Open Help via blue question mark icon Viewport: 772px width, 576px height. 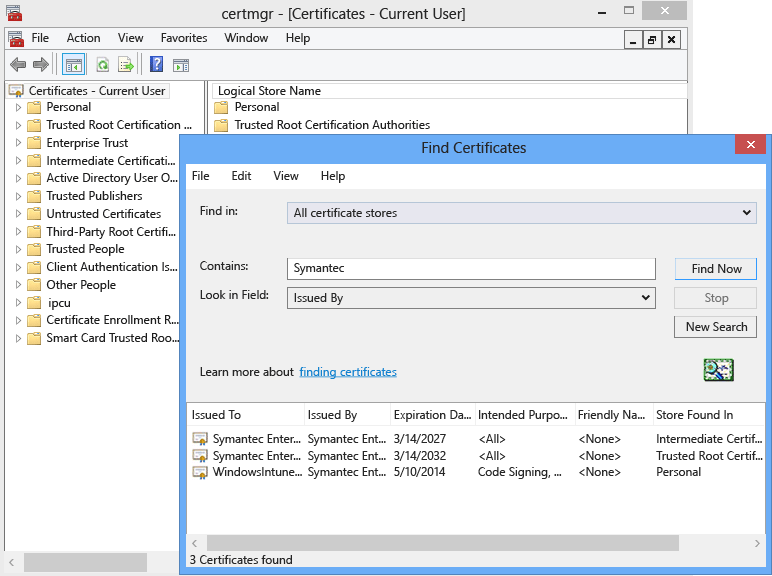(157, 64)
